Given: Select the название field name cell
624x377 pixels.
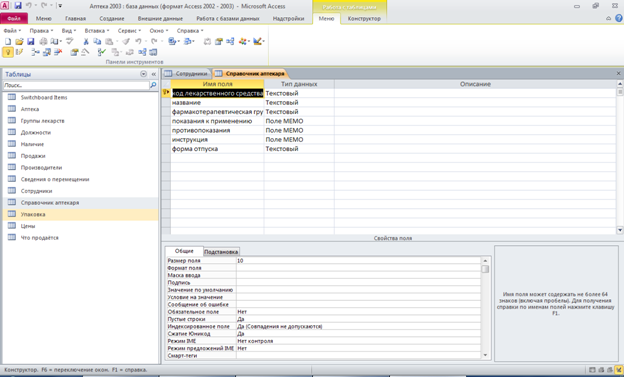Looking at the screenshot, I should 217,102.
